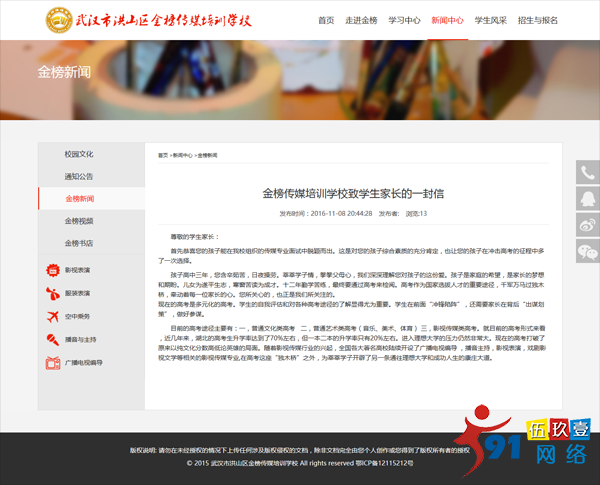The height and width of the screenshot is (485, 600).
Task: Go to 走进金榜 in top navigation
Action: tap(361, 20)
